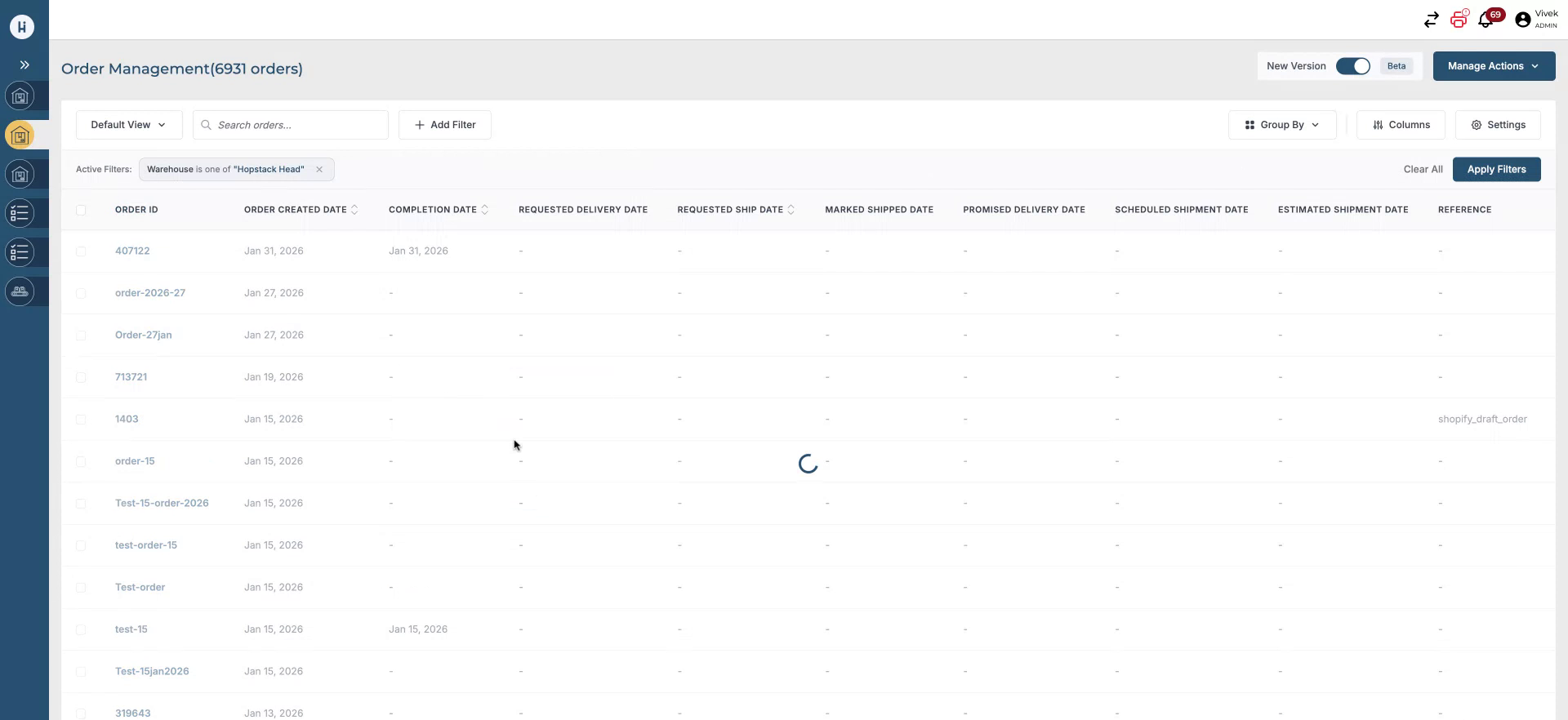Expand the Group By dropdown
The image size is (1568, 720).
pos(1281,125)
